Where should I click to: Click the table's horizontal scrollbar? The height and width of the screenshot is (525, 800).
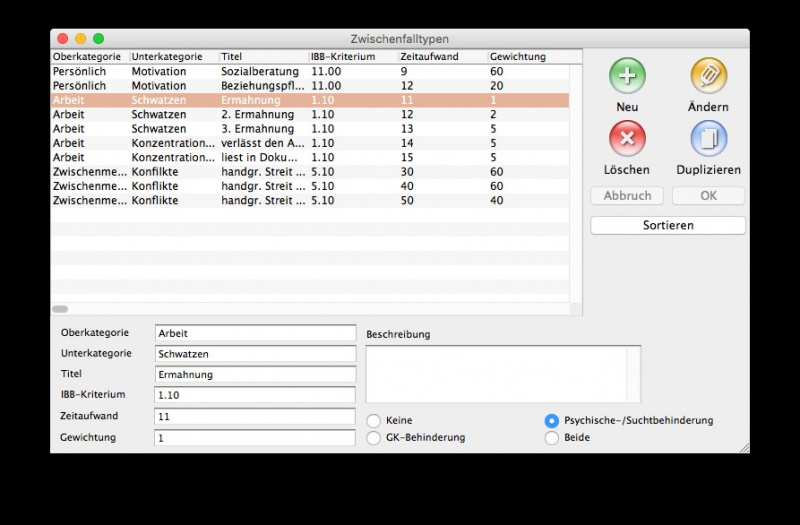[x=60, y=310]
